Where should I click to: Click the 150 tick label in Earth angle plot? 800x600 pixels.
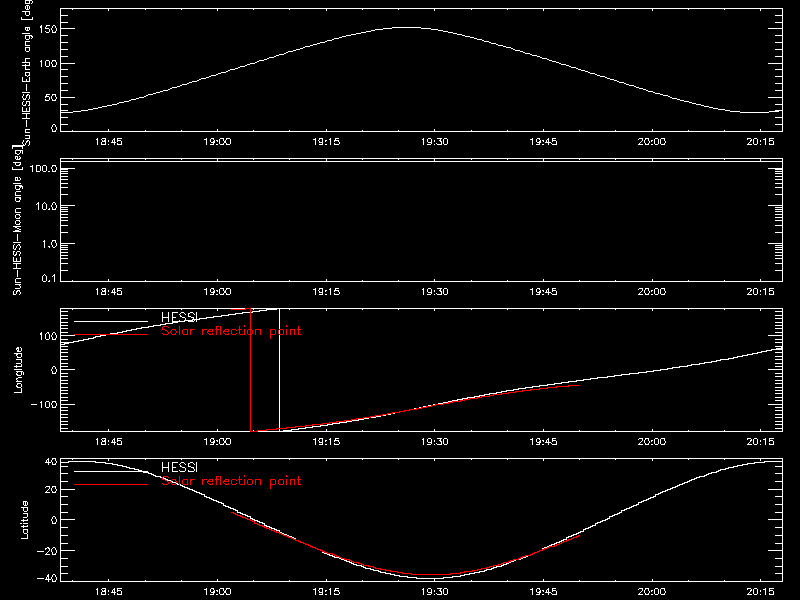(x=47, y=30)
